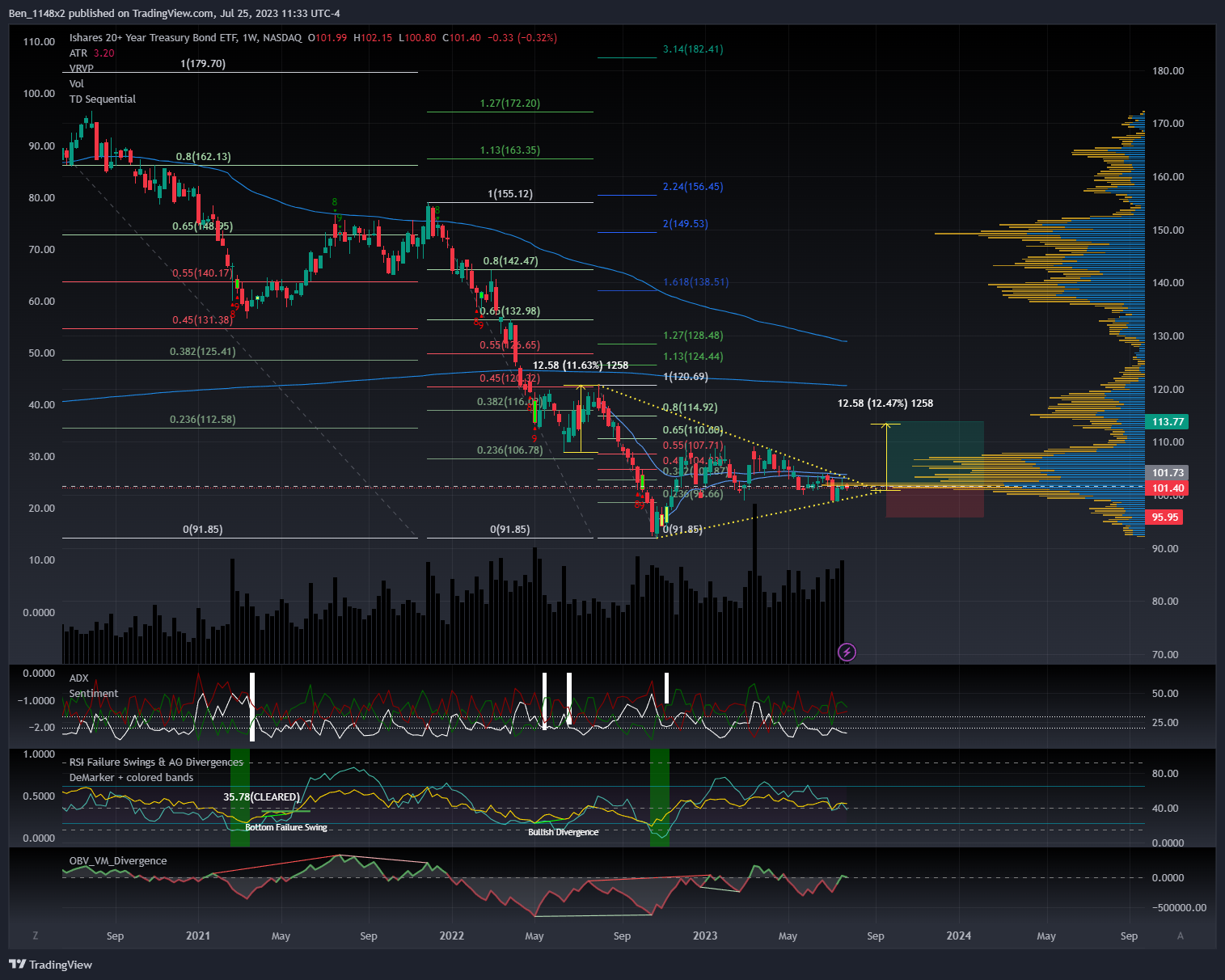Click the 2.24(156.45) extension label

coord(693,186)
